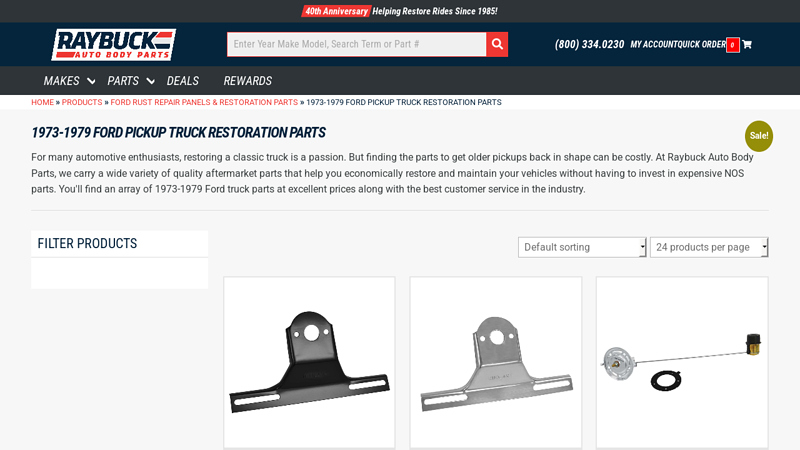Click the red search magnifier button
The image size is (800, 450).
[497, 44]
